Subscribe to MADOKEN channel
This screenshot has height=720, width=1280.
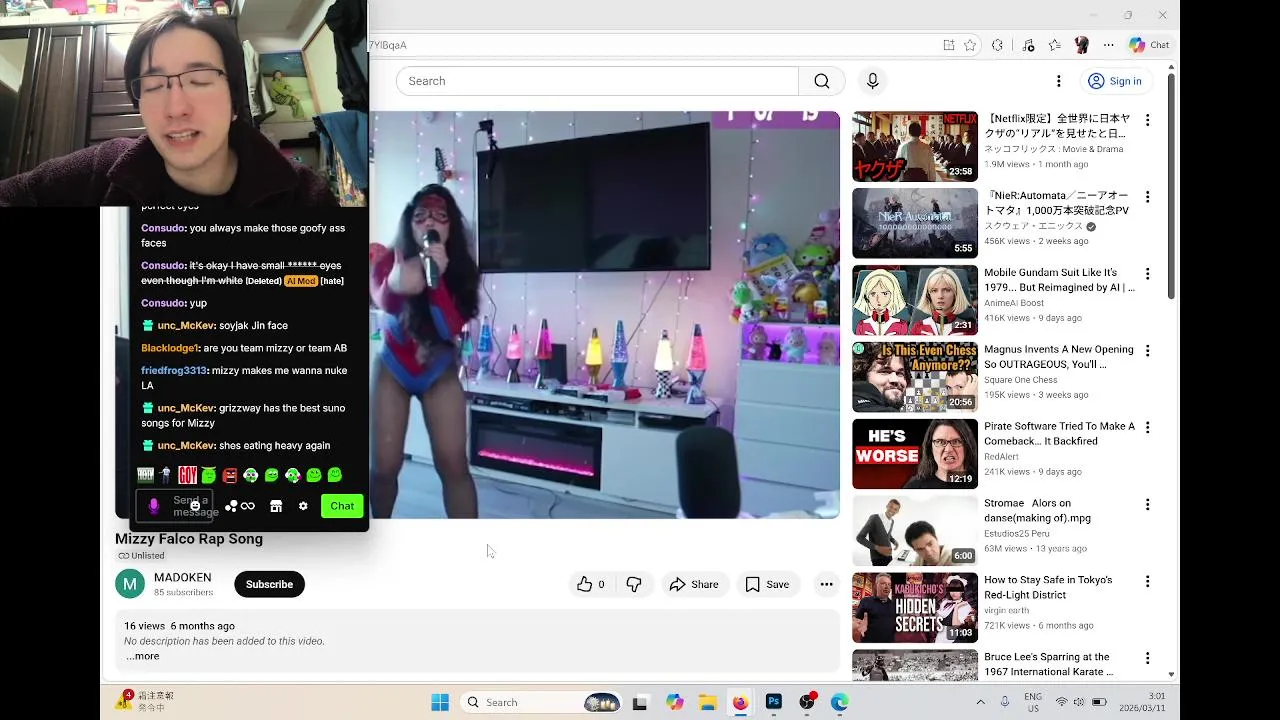(269, 584)
